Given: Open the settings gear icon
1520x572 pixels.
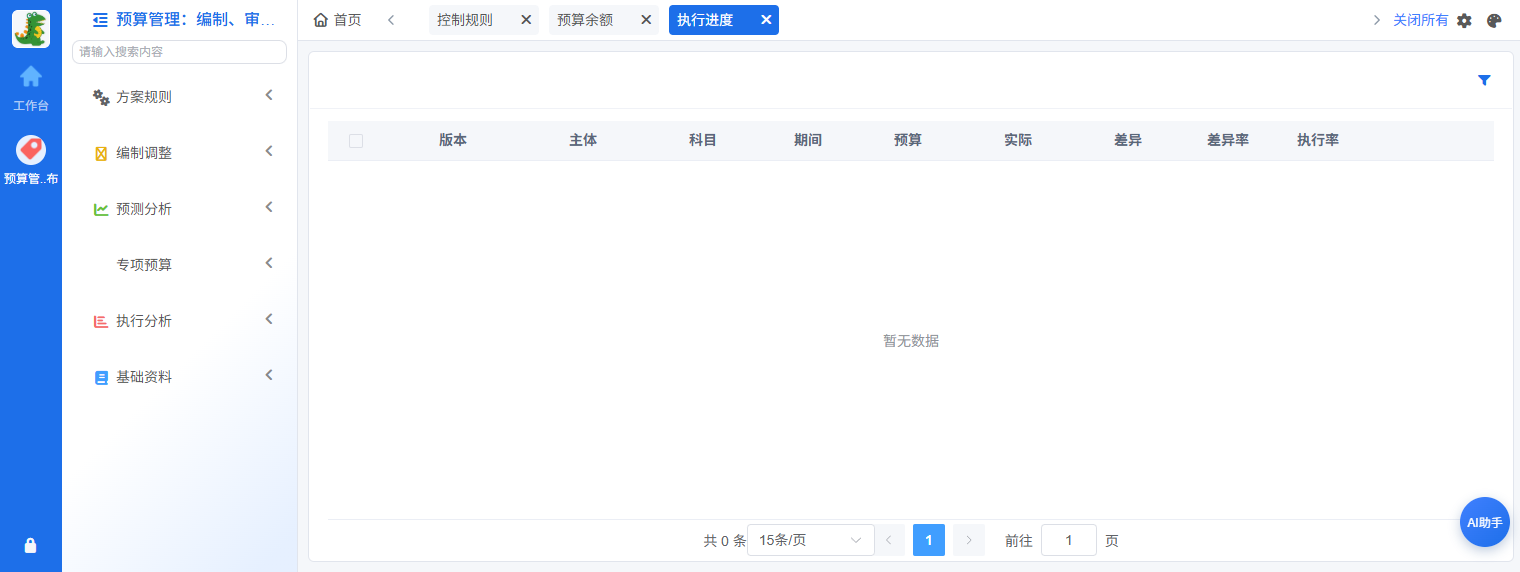Looking at the screenshot, I should tap(1464, 20).
